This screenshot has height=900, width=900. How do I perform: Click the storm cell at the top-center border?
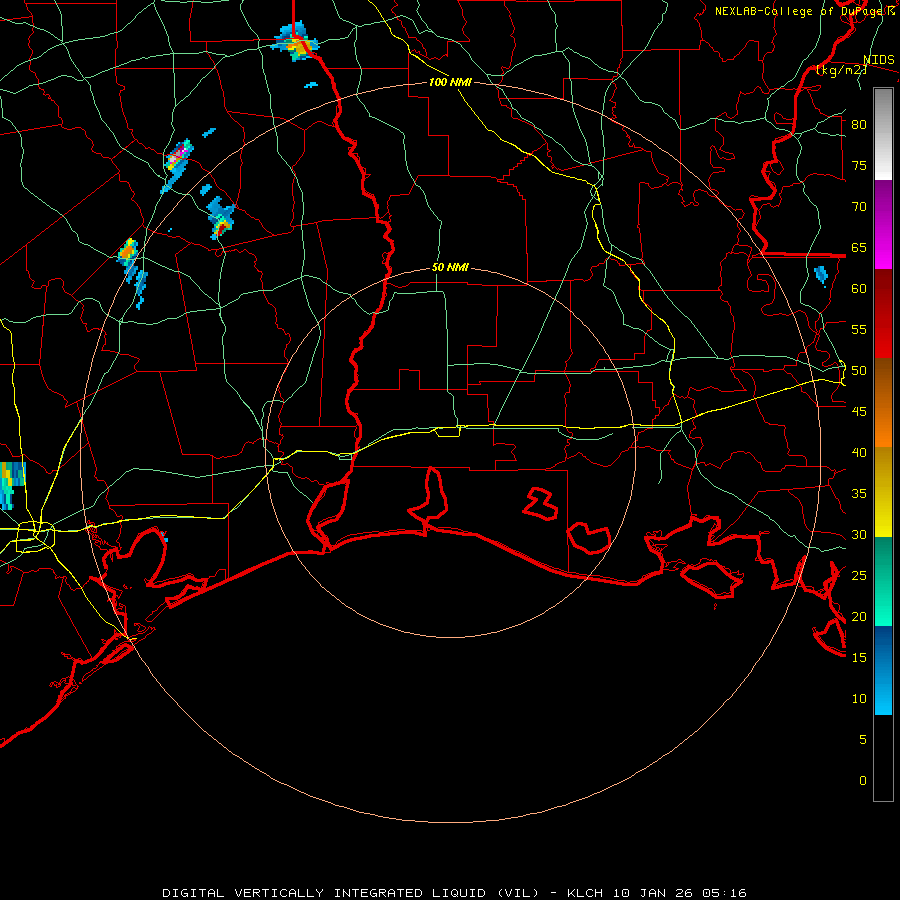(295, 42)
